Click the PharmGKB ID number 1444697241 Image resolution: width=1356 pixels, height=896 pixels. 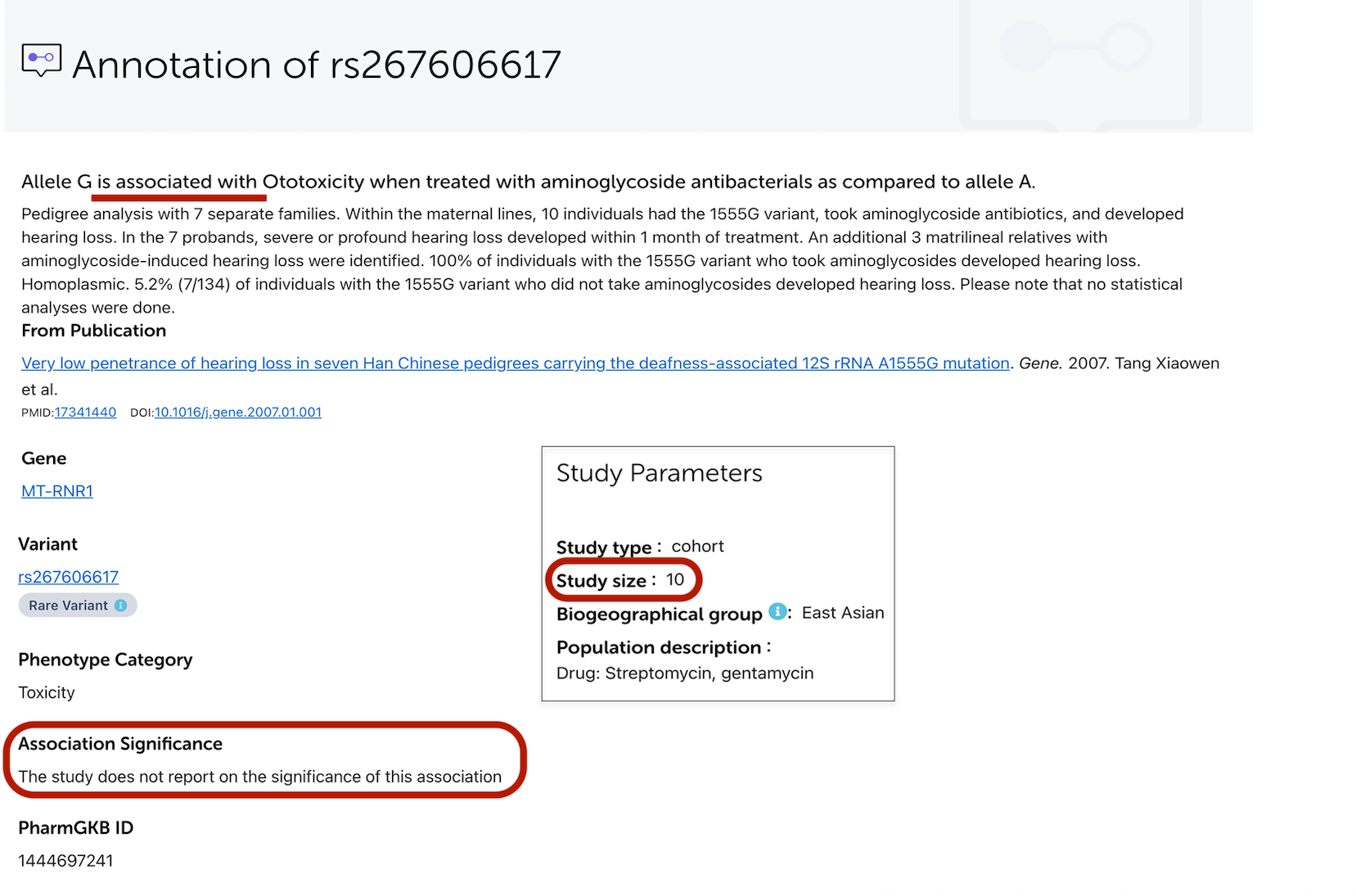(x=65, y=861)
